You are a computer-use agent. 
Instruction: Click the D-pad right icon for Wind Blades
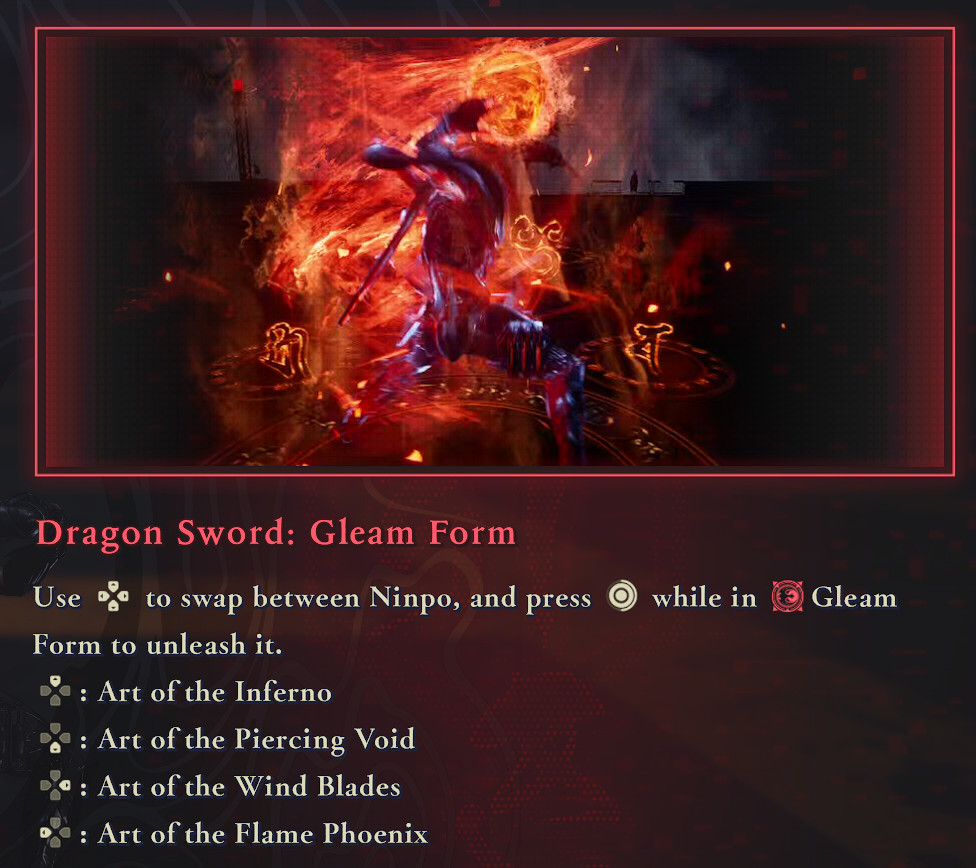click(55, 786)
